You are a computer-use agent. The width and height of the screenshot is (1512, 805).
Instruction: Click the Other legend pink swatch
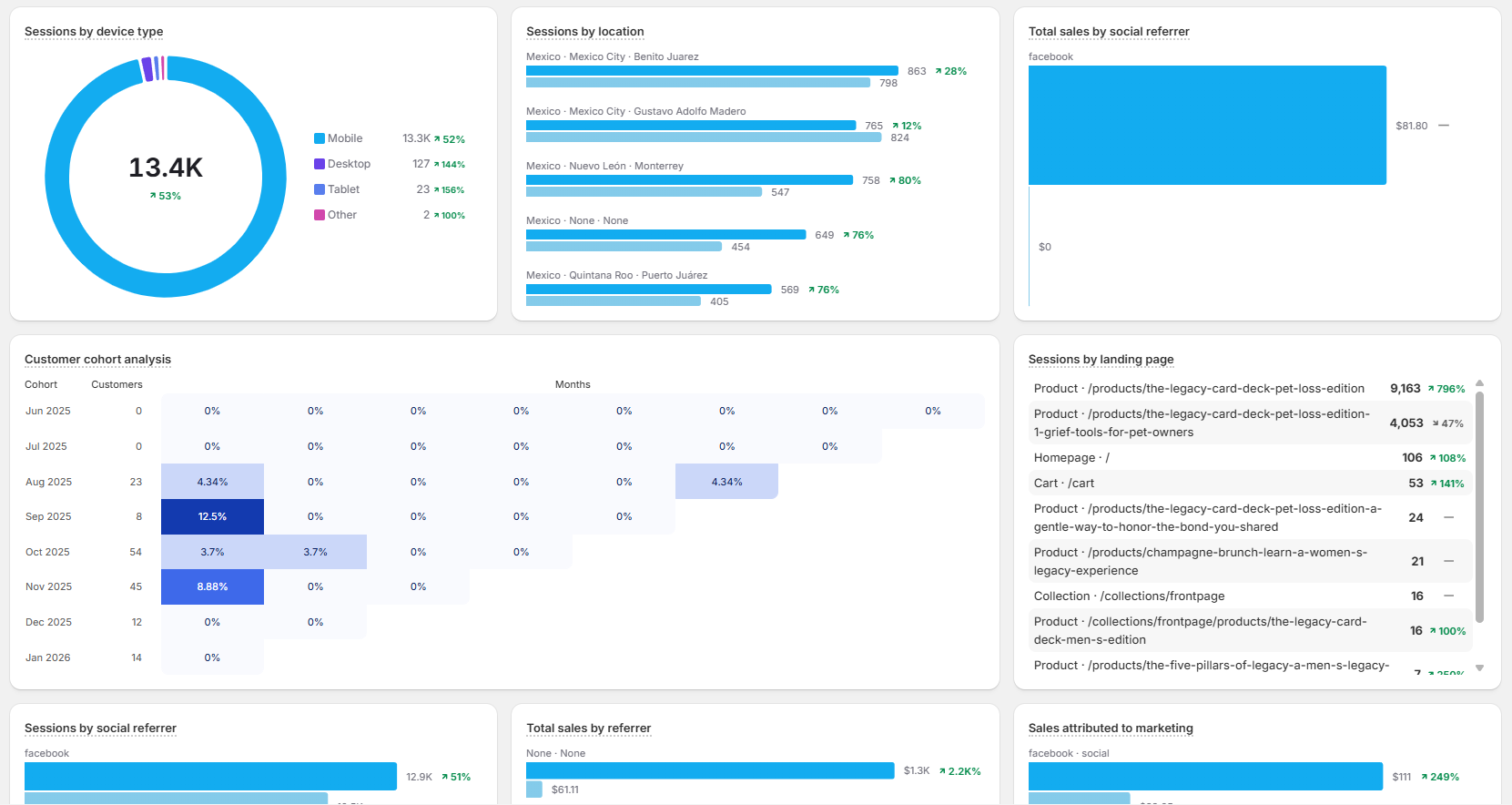[x=320, y=215]
